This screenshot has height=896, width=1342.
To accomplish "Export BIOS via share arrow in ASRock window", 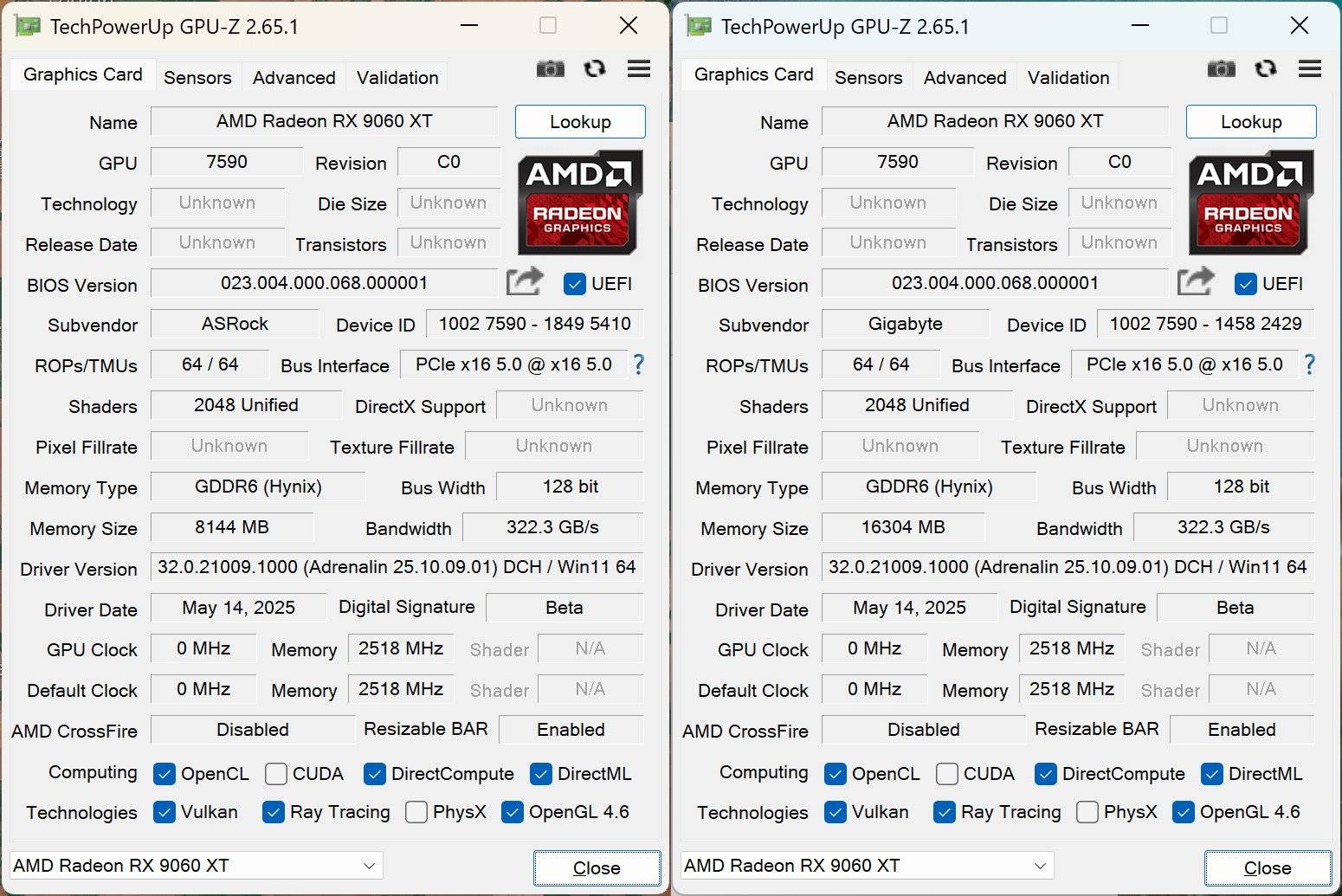I will click(525, 281).
